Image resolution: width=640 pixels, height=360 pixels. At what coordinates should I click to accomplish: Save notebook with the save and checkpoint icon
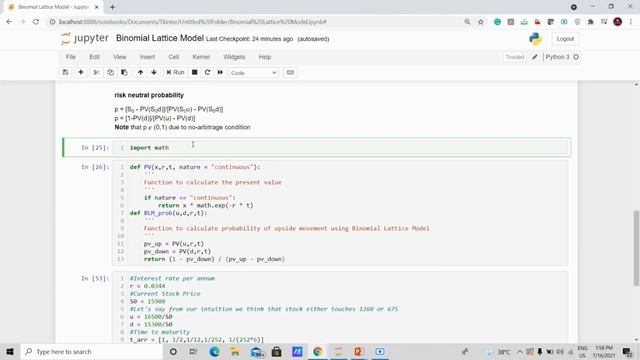[65, 72]
